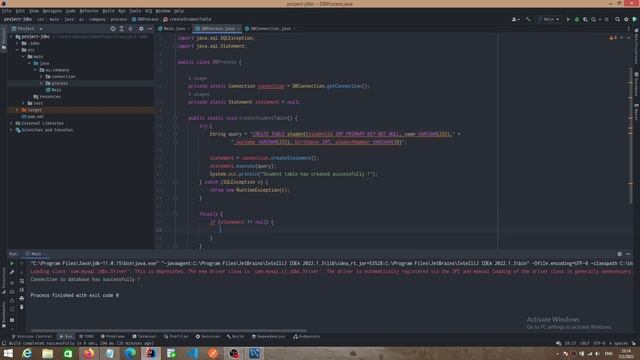Expand the .idea folder
Screen dimensions: 640x360
18,43
